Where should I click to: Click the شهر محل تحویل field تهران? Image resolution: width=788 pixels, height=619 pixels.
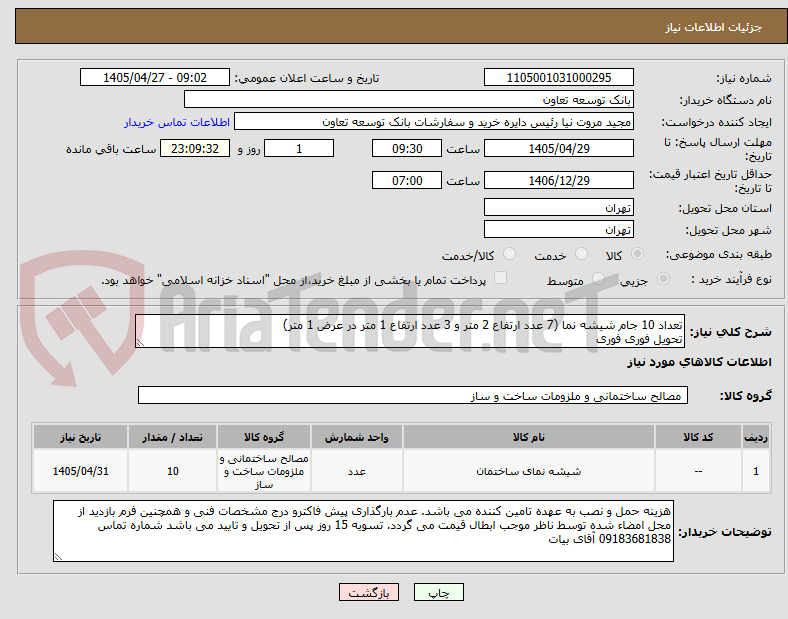coord(558,229)
